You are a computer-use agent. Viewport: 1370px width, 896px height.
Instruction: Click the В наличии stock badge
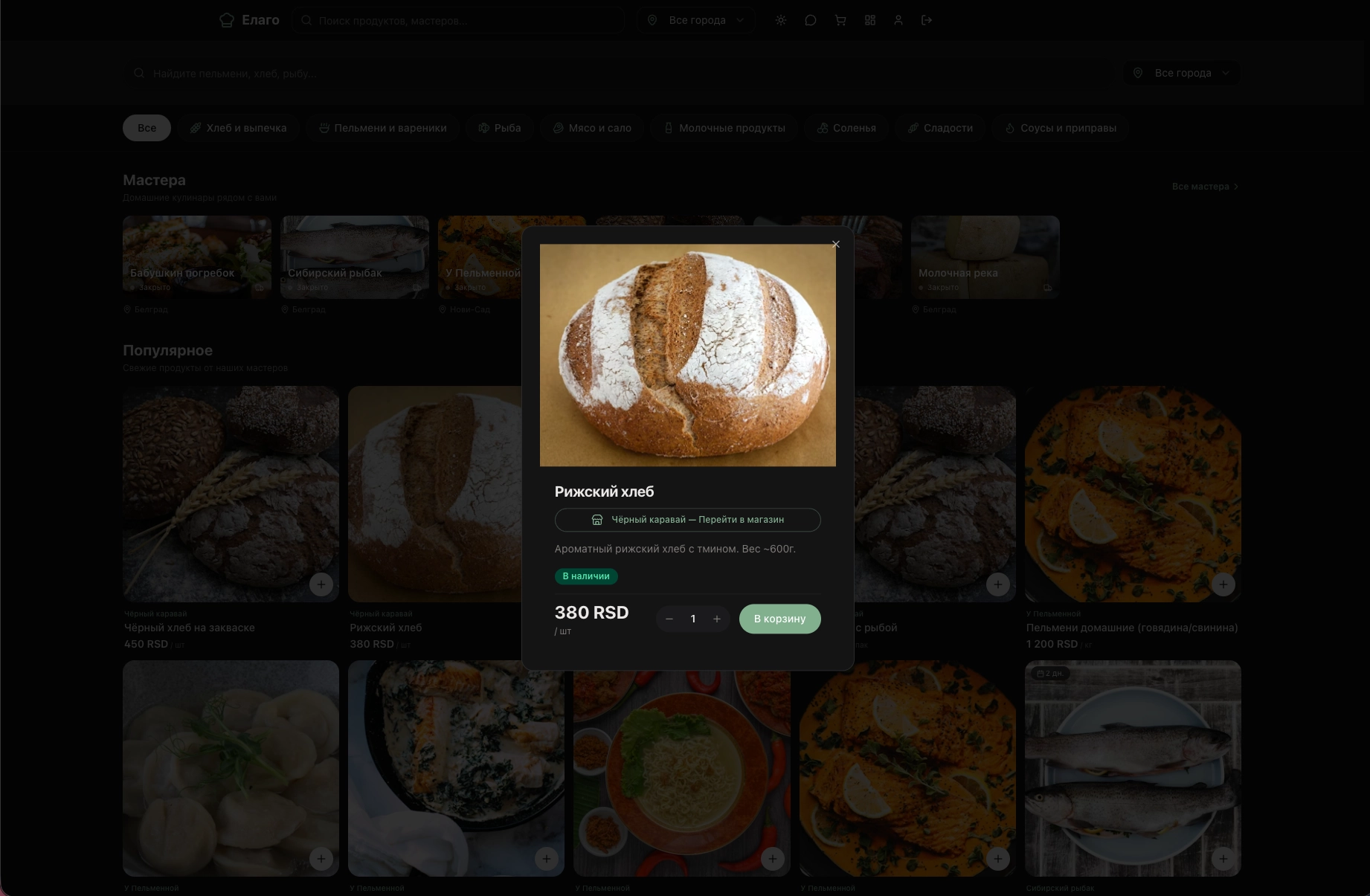coord(586,576)
